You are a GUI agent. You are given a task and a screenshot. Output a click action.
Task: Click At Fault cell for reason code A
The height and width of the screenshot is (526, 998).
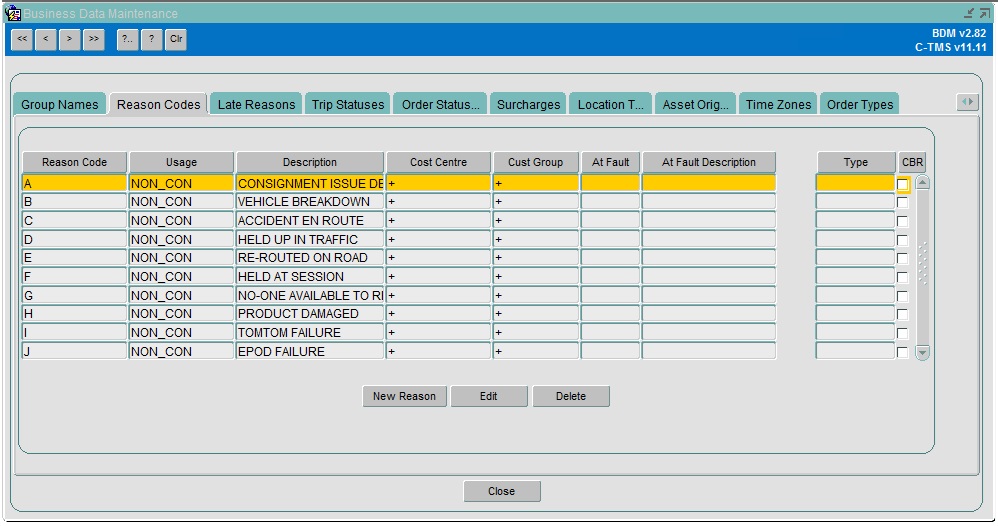(x=610, y=183)
